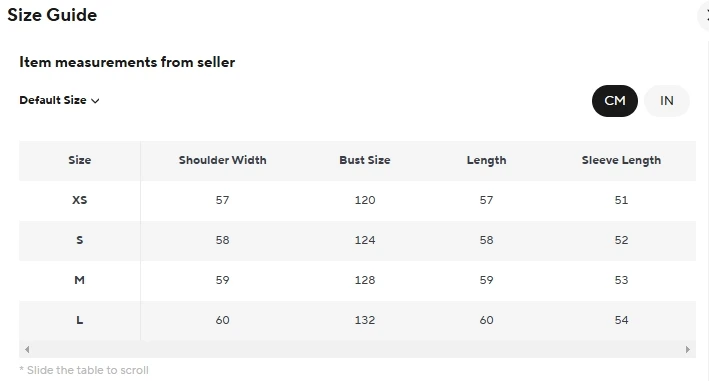Select the M size row label
709x381 pixels.
click(80, 280)
